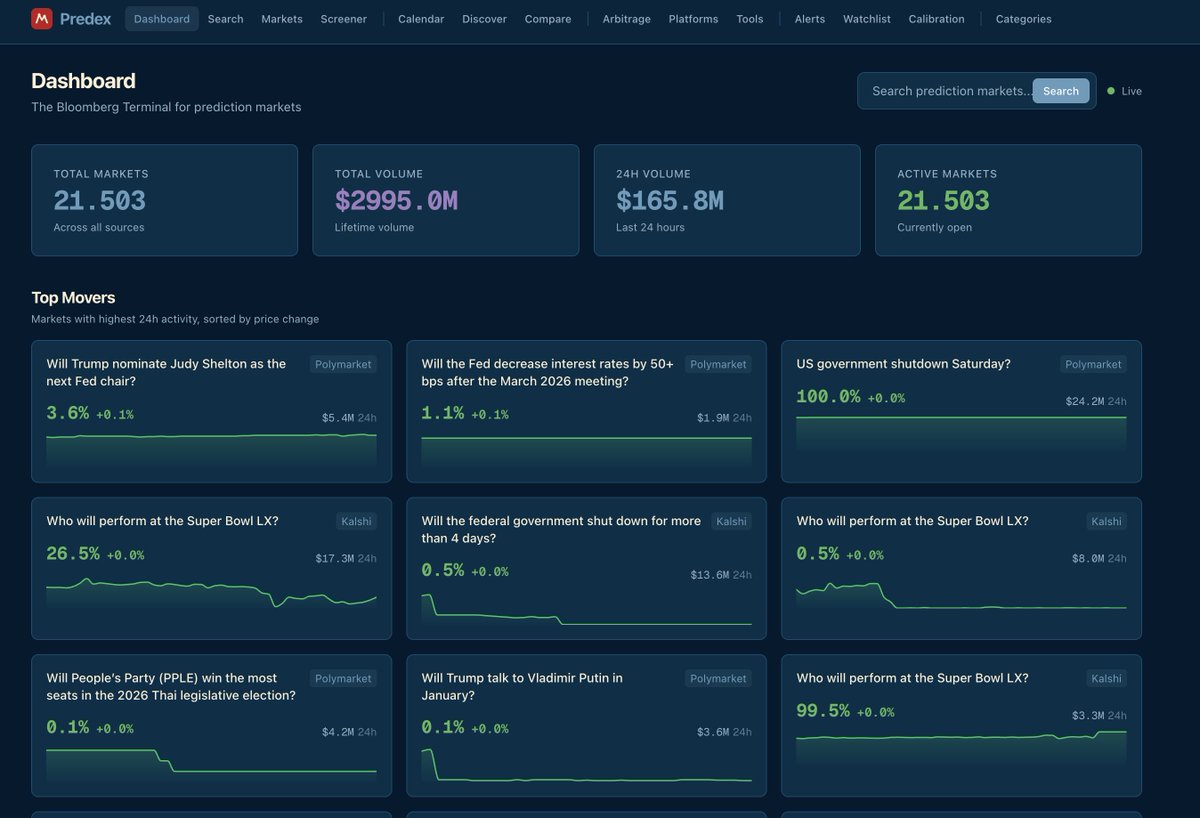Click the 100.0% price value
This screenshot has height=818, width=1200.
tap(828, 396)
